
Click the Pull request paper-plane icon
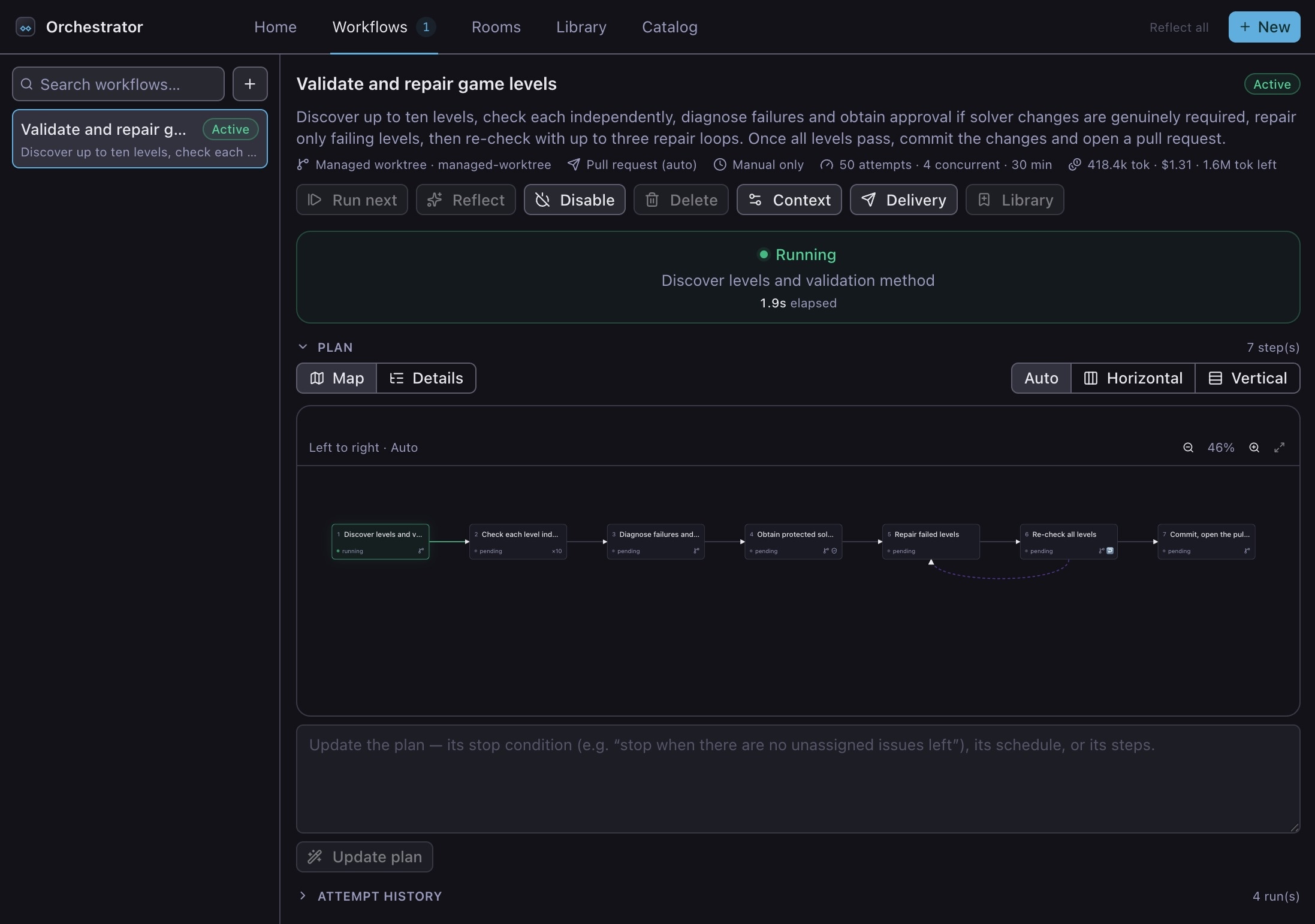(x=574, y=164)
